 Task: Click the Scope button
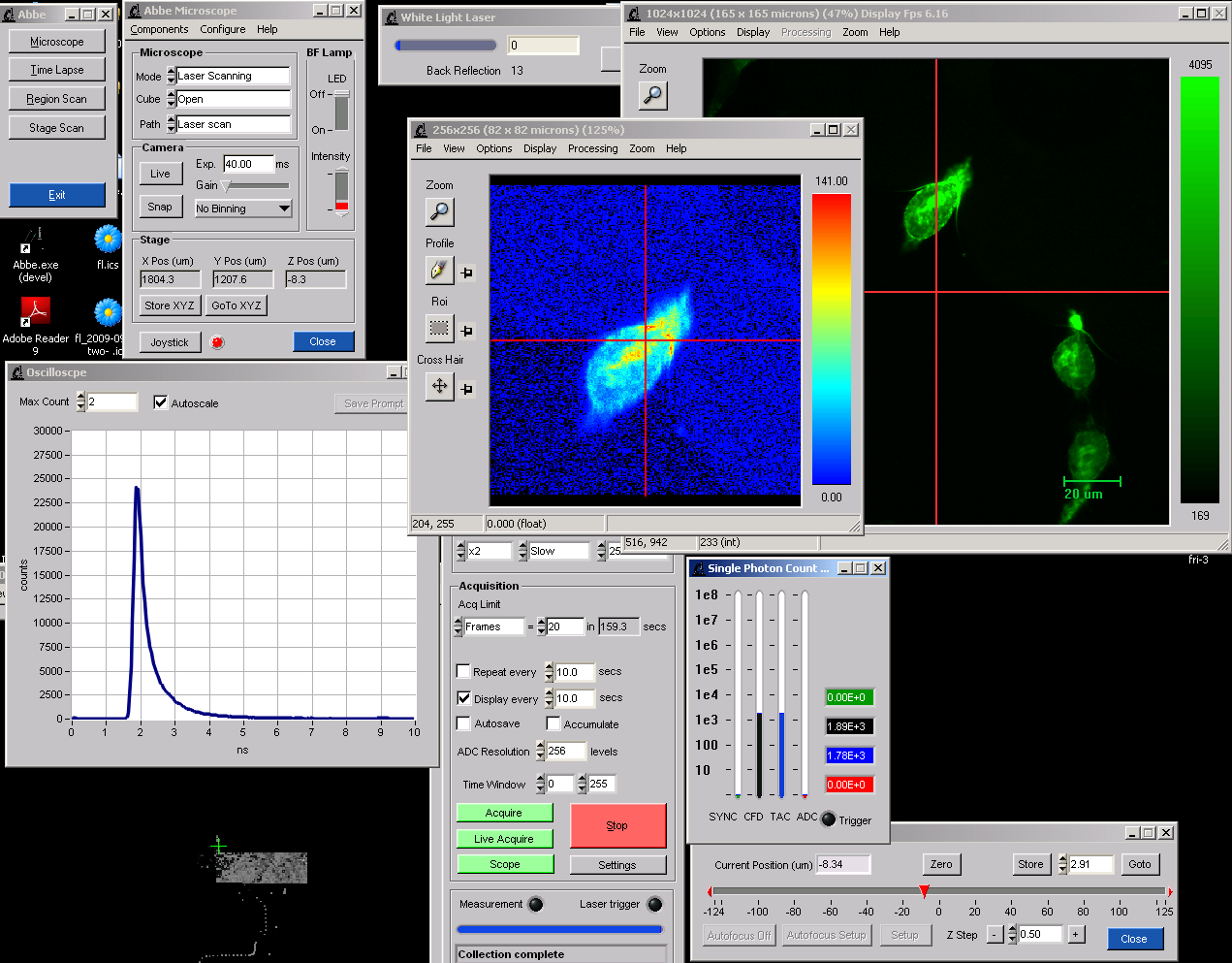coord(504,864)
